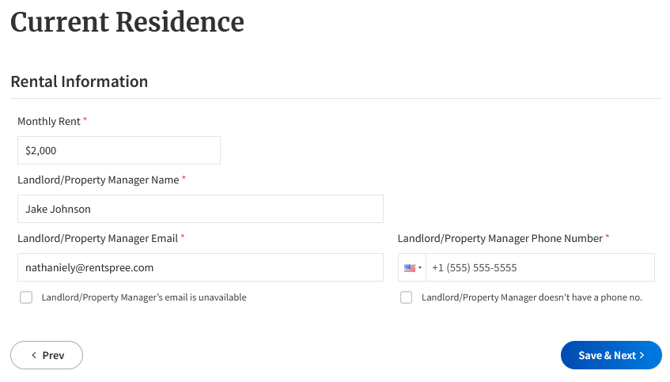The height and width of the screenshot is (382, 670).
Task: Click the +1 (555) 555-5555 phone field
Action: point(540,267)
